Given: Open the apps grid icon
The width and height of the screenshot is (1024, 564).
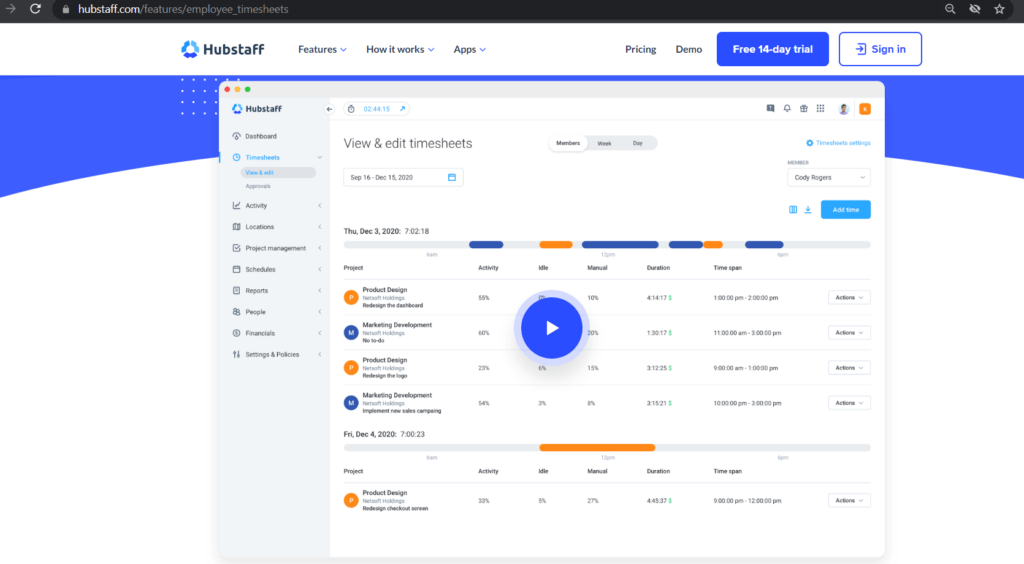Looking at the screenshot, I should (820, 109).
